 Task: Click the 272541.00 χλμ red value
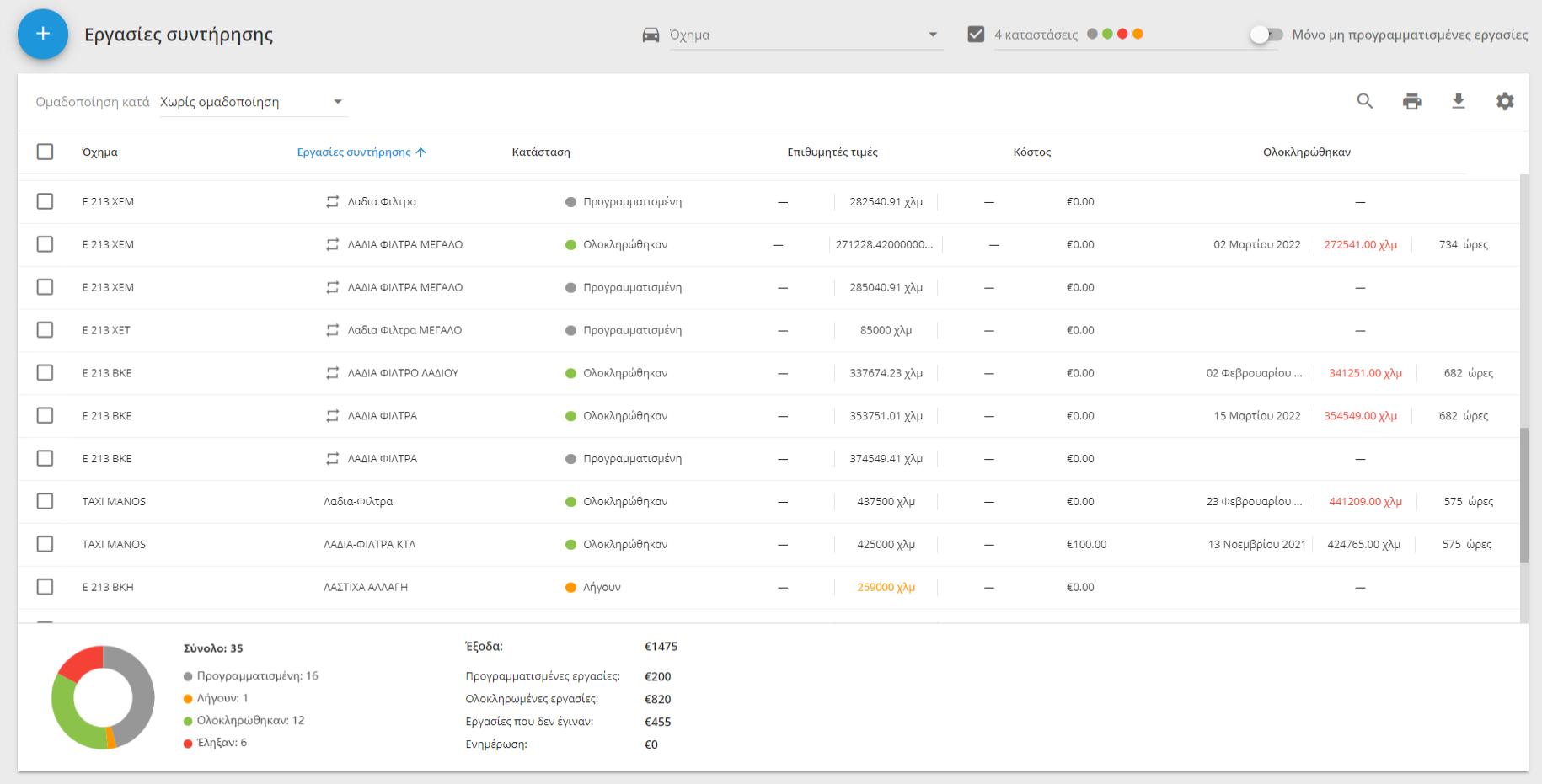point(1360,245)
